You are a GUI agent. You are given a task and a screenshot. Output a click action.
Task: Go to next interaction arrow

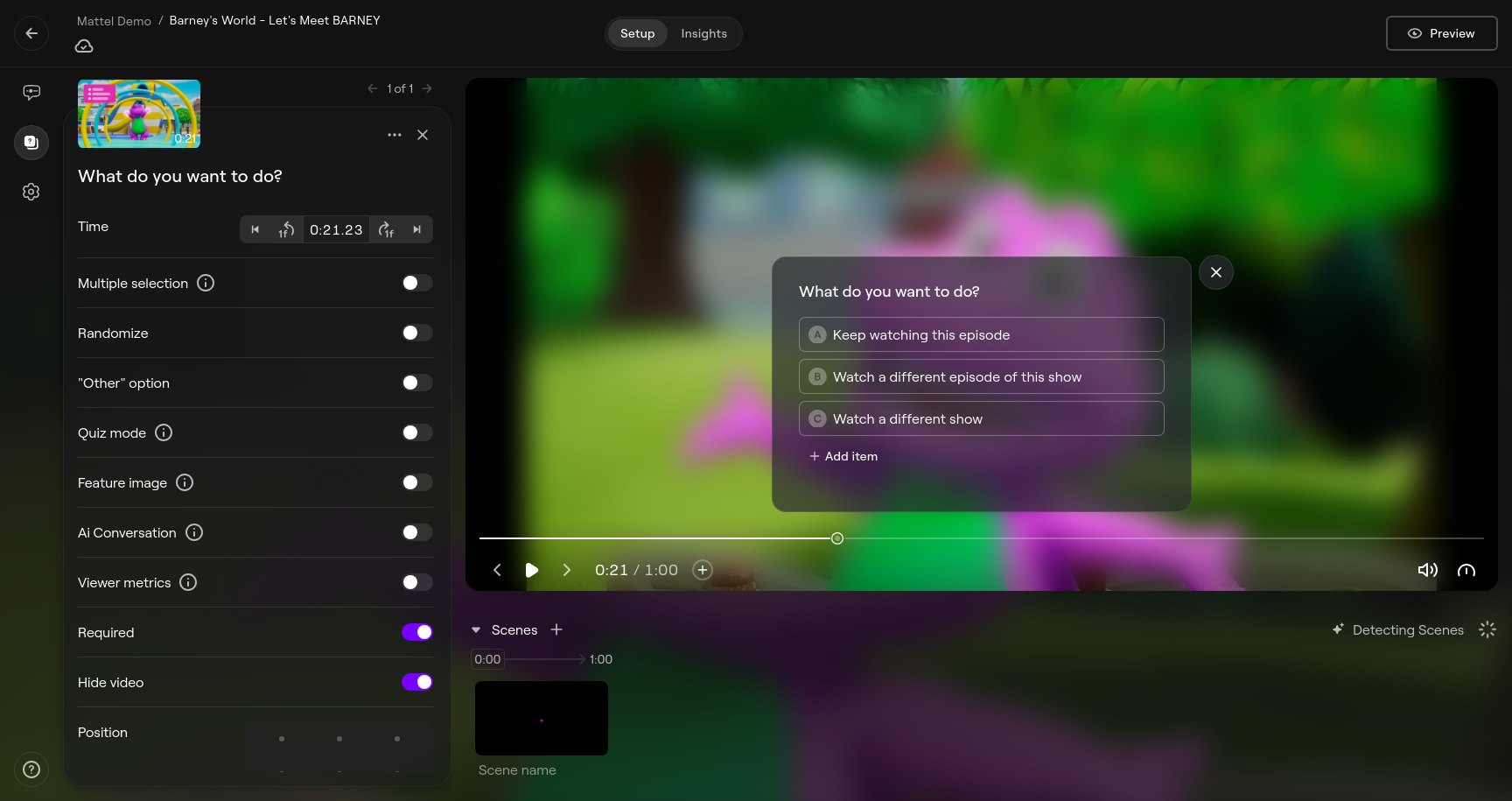(x=427, y=88)
